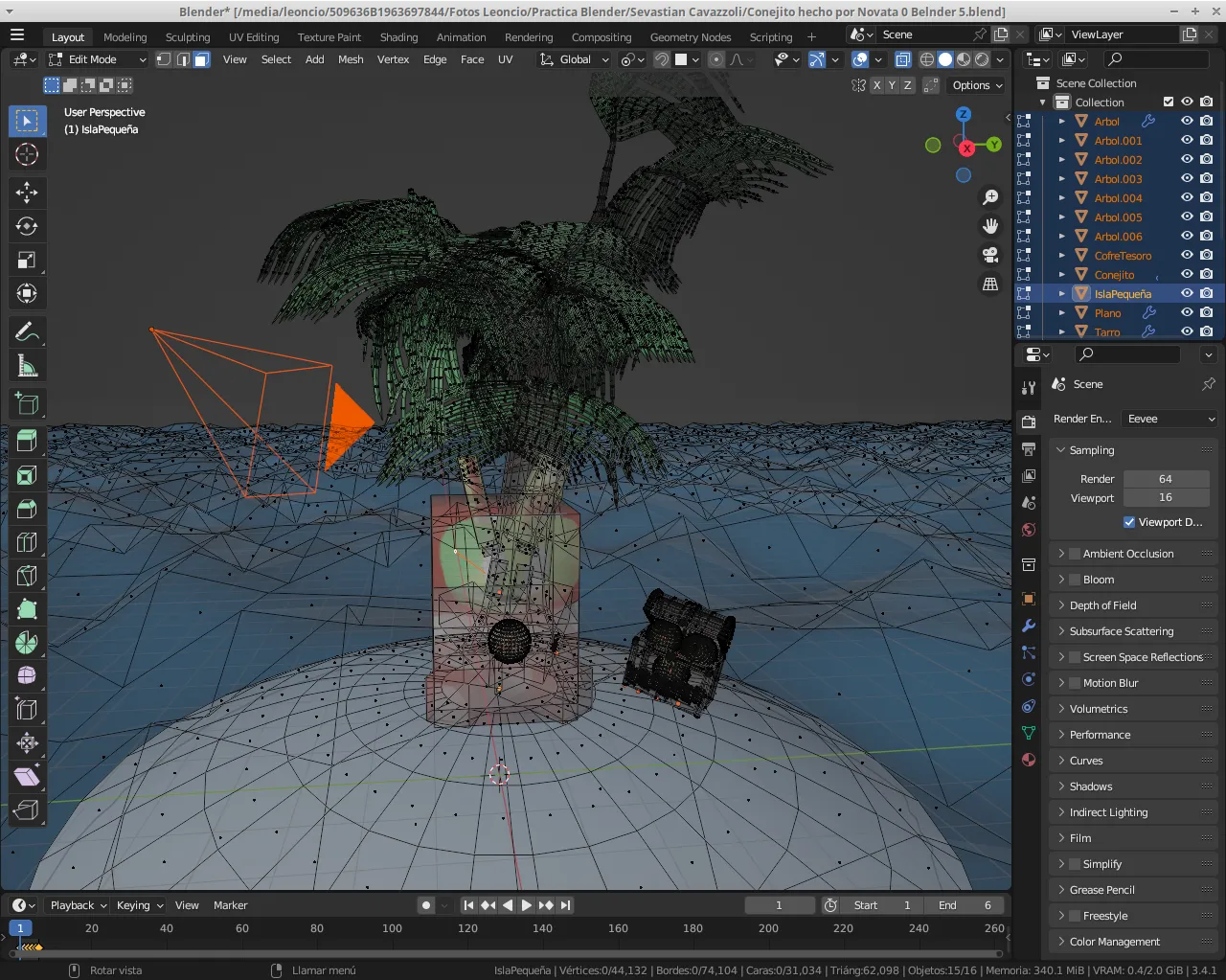The image size is (1226, 980).
Task: Select the Cursor tool in toolbar
Action: click(27, 154)
